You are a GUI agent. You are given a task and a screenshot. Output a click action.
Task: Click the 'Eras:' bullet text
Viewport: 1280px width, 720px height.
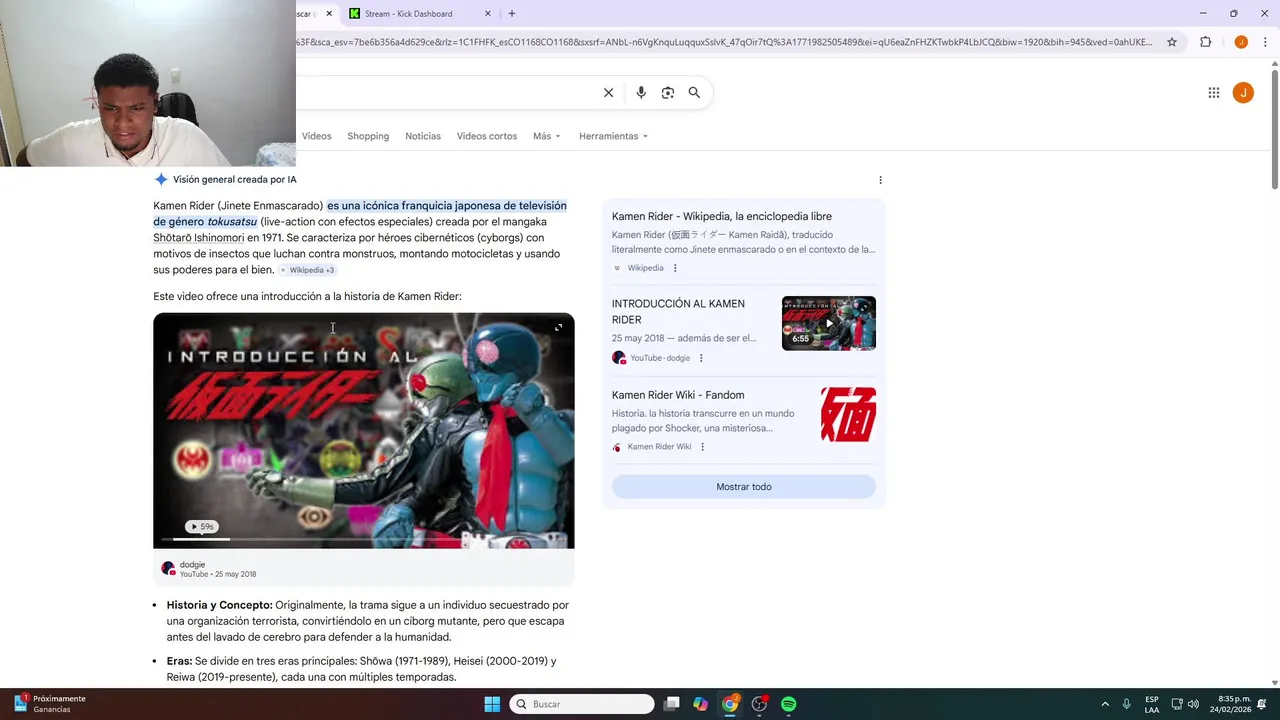(x=179, y=661)
